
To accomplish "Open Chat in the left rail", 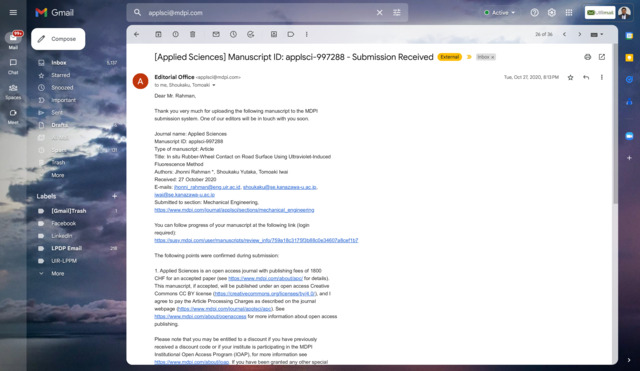I will pyautogui.click(x=13, y=66).
